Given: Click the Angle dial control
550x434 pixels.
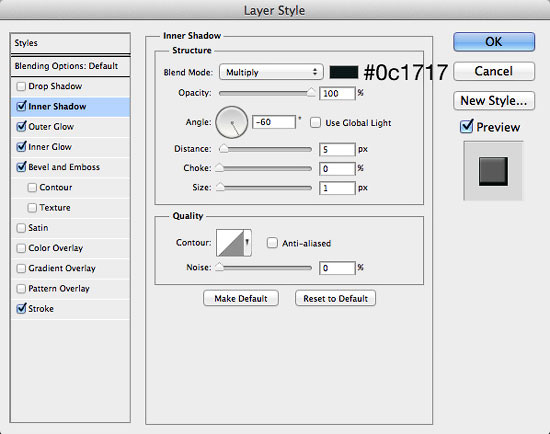Looking at the screenshot, I should tap(232, 122).
